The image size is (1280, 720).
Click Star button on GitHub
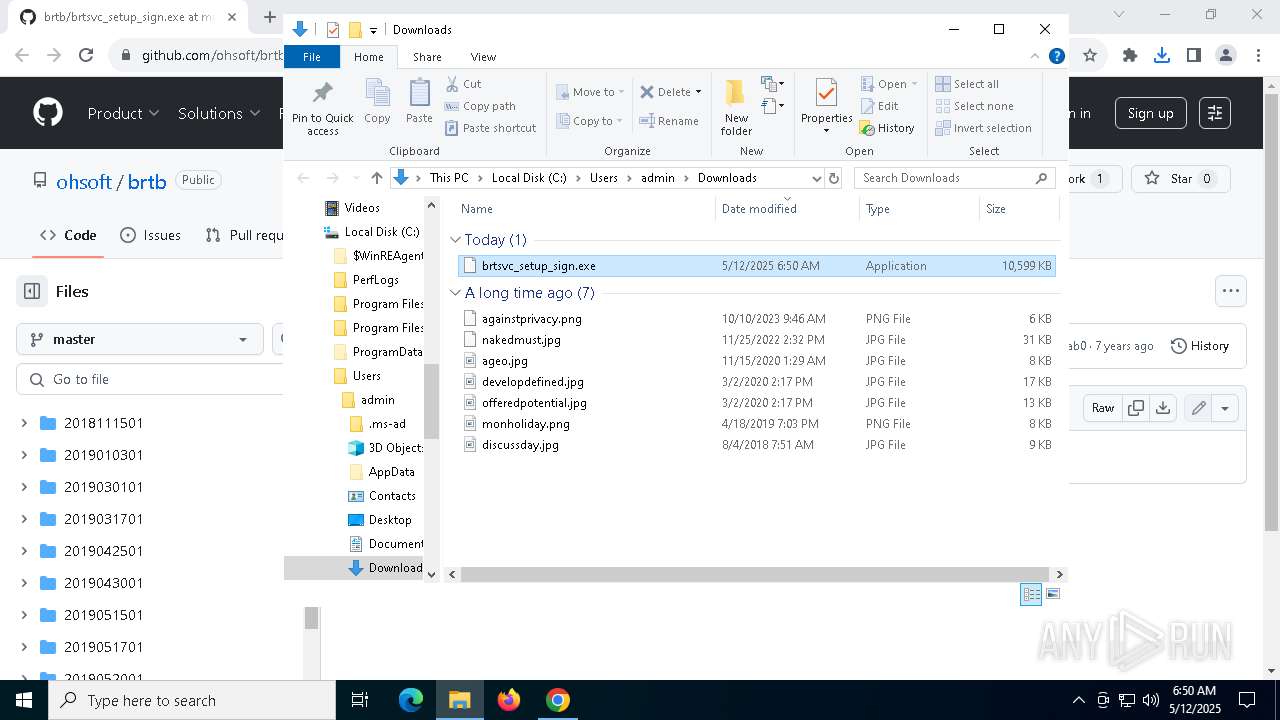[x=1179, y=179]
